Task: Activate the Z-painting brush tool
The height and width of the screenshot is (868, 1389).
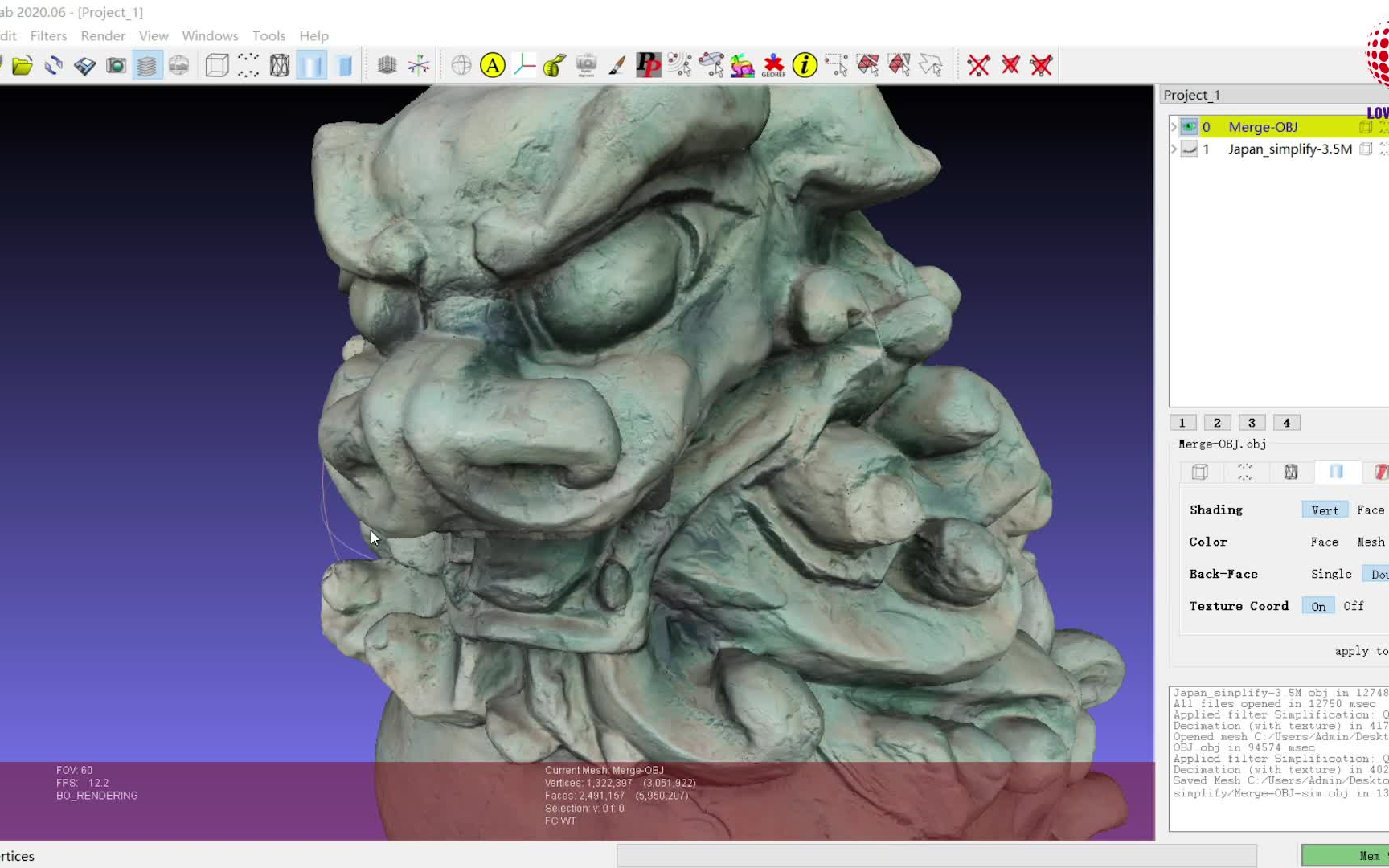Action: coord(617,64)
